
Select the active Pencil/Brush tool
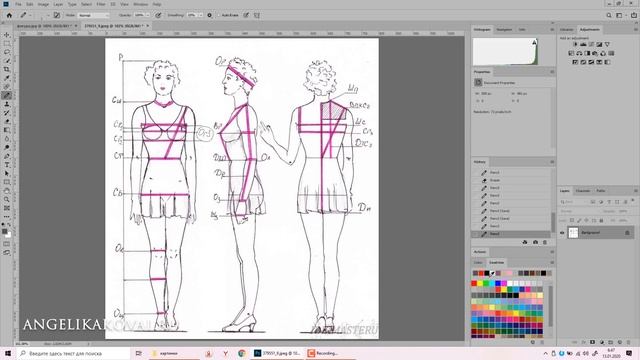(x=7, y=96)
